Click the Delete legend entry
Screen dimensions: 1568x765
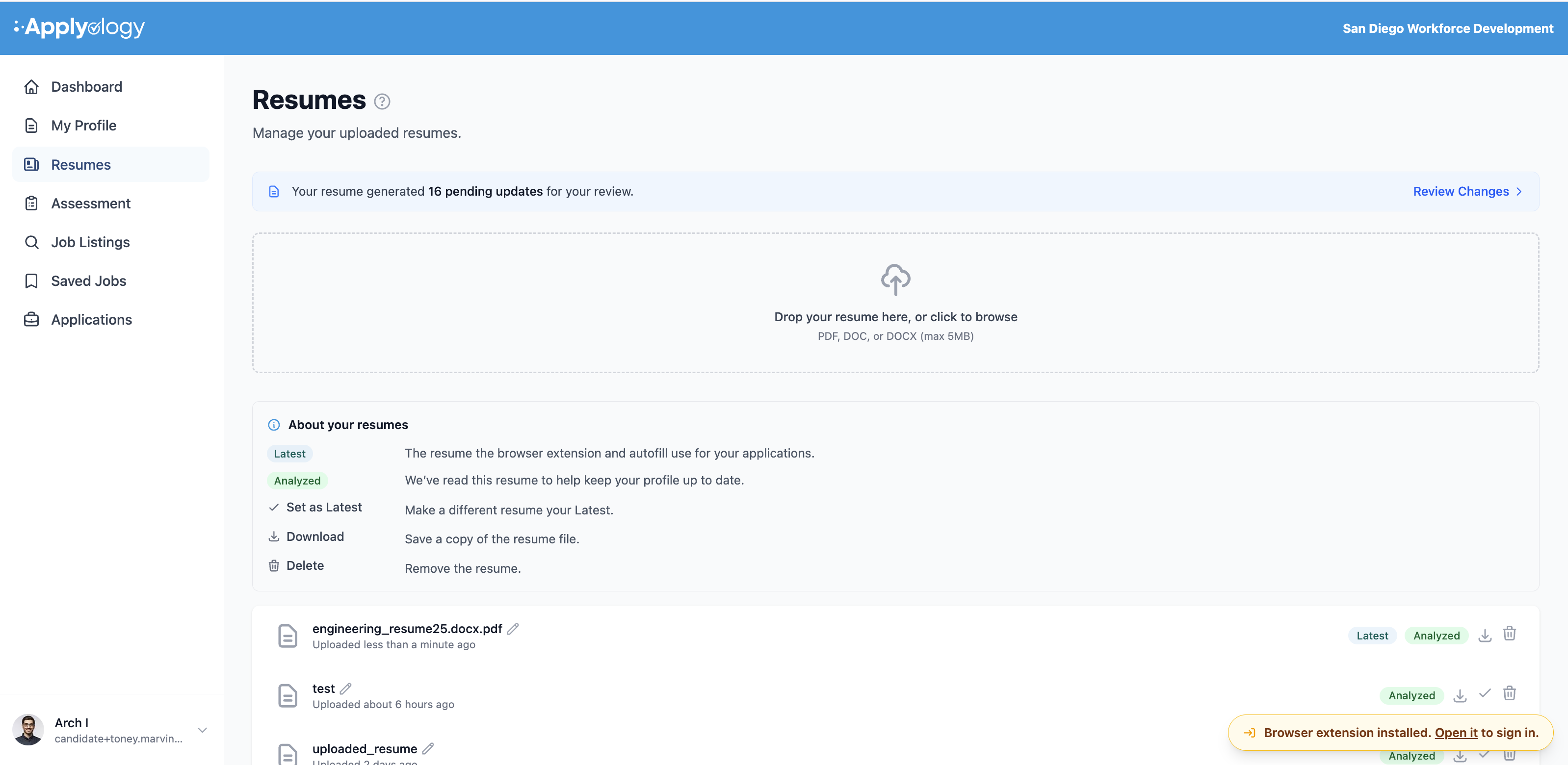click(x=296, y=566)
